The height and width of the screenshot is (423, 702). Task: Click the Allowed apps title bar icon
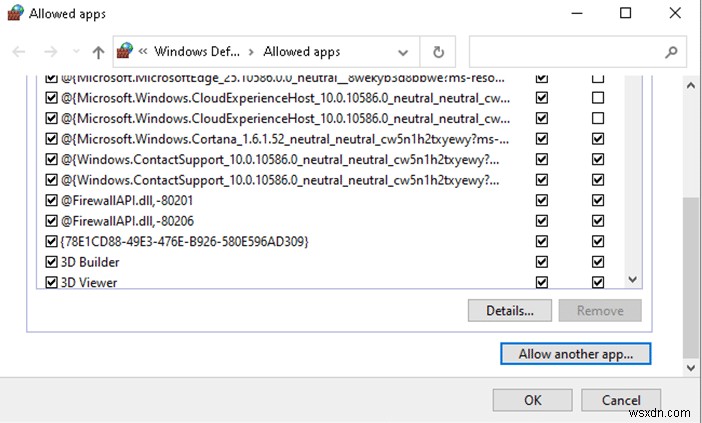(15, 14)
